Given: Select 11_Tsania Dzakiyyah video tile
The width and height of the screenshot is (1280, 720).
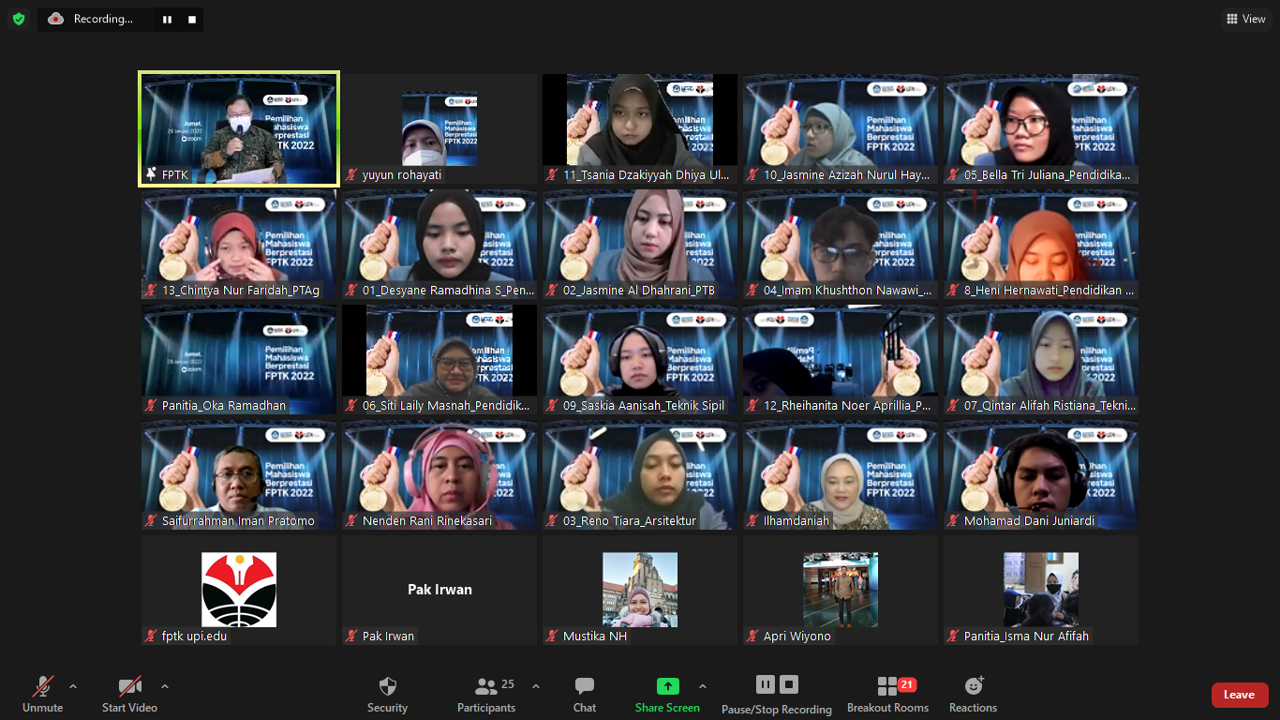Looking at the screenshot, I should [640, 129].
